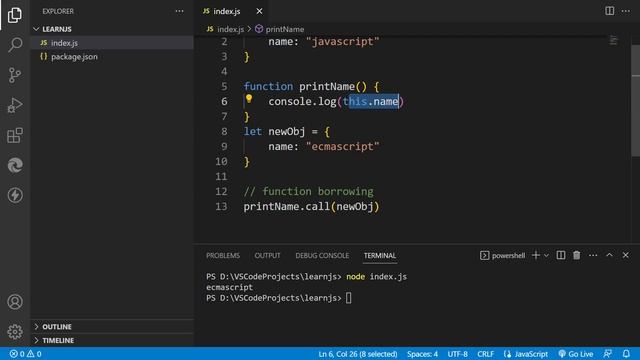The height and width of the screenshot is (360, 640).
Task: Open the Run and Debug view icon
Action: 15,105
